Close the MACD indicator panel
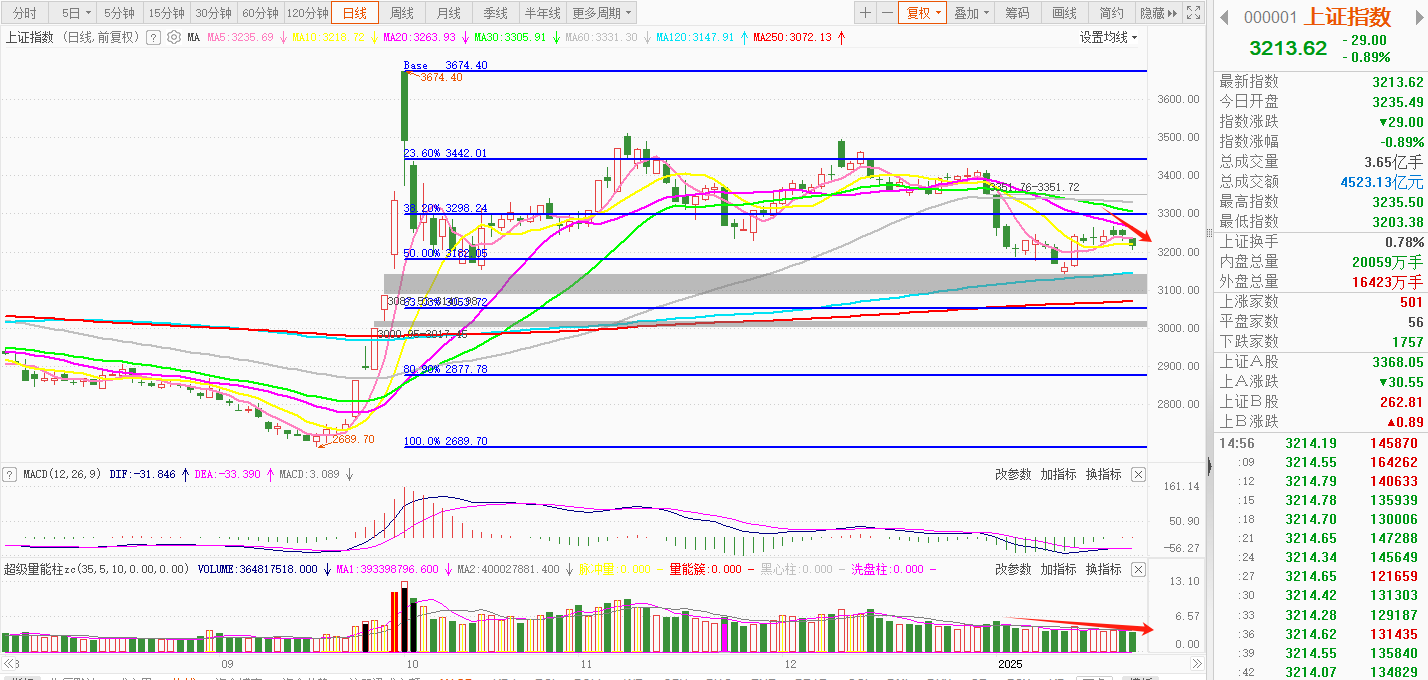Screen dimensions: 1428x680 point(1138,474)
